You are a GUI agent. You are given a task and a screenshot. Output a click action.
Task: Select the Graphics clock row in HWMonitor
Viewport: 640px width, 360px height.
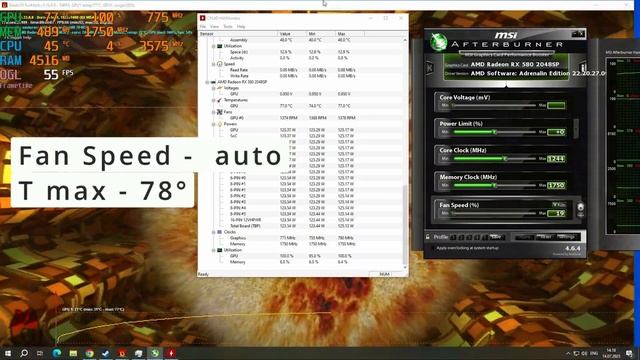(x=301, y=238)
